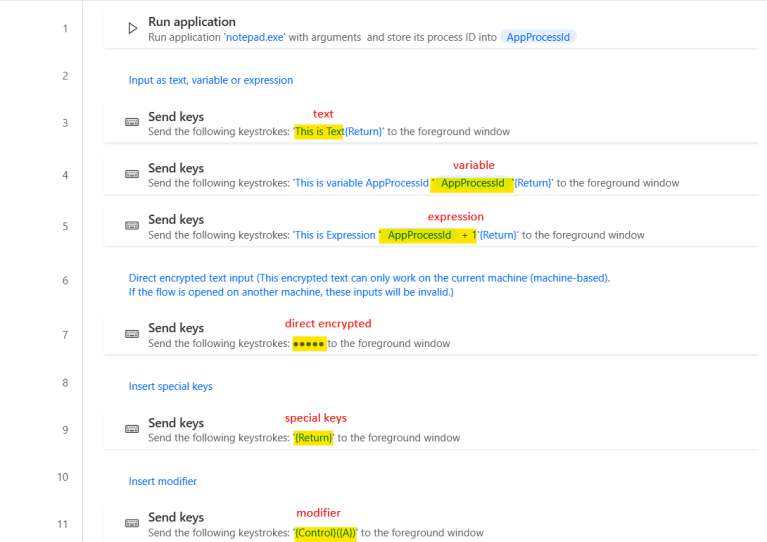767x542 pixels.
Task: Click AppProcessId variable chip in line 4
Action: pyautogui.click(x=472, y=184)
